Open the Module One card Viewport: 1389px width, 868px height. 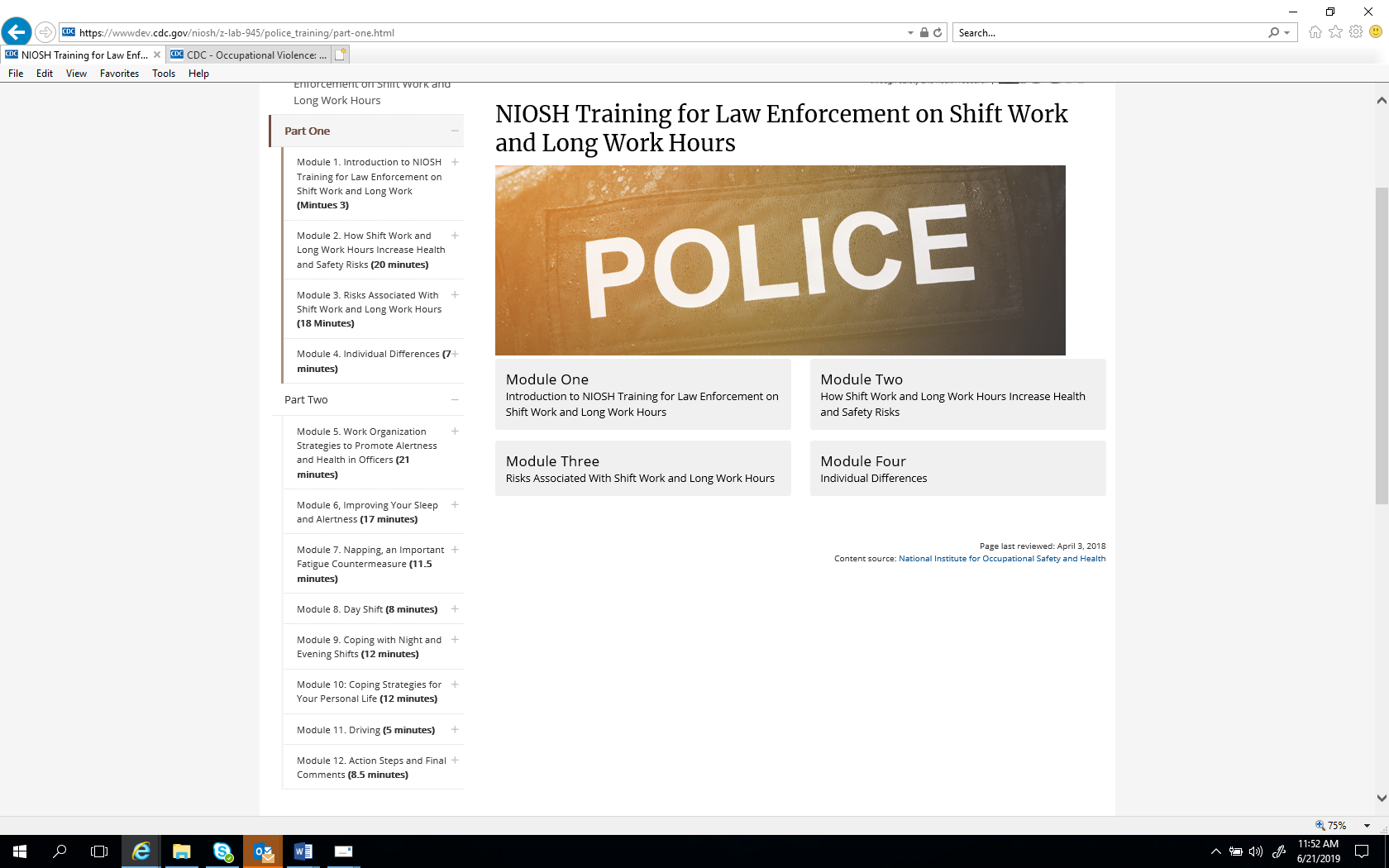(x=643, y=394)
